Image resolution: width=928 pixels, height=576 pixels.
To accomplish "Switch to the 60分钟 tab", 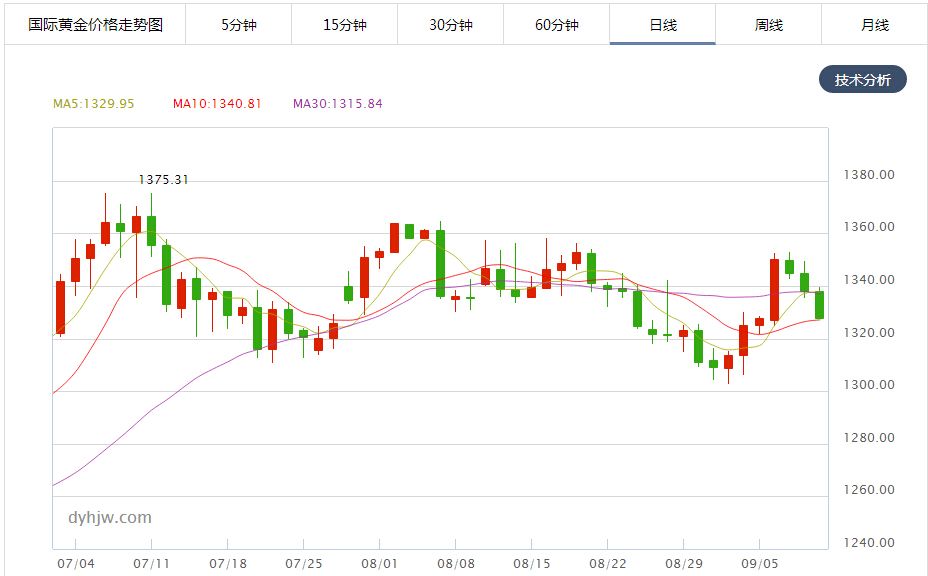I will (x=556, y=25).
